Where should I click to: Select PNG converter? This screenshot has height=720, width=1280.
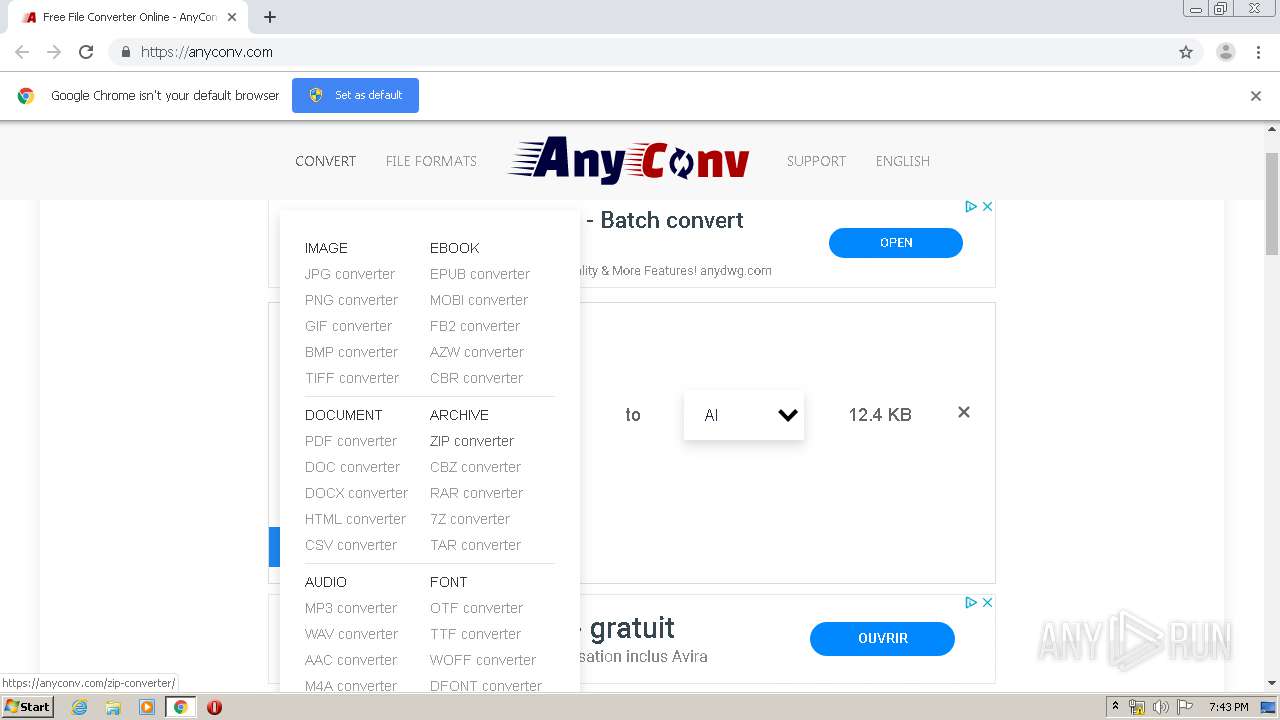(x=351, y=300)
